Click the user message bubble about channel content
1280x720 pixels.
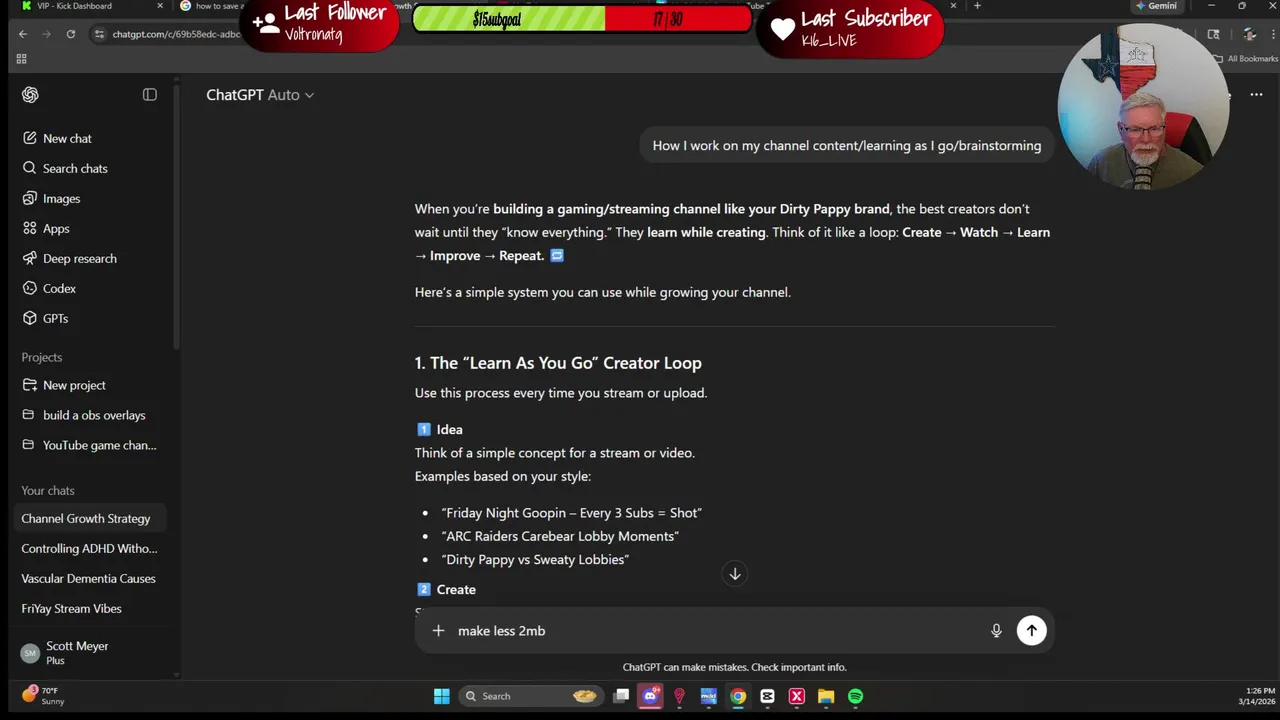[x=846, y=146]
